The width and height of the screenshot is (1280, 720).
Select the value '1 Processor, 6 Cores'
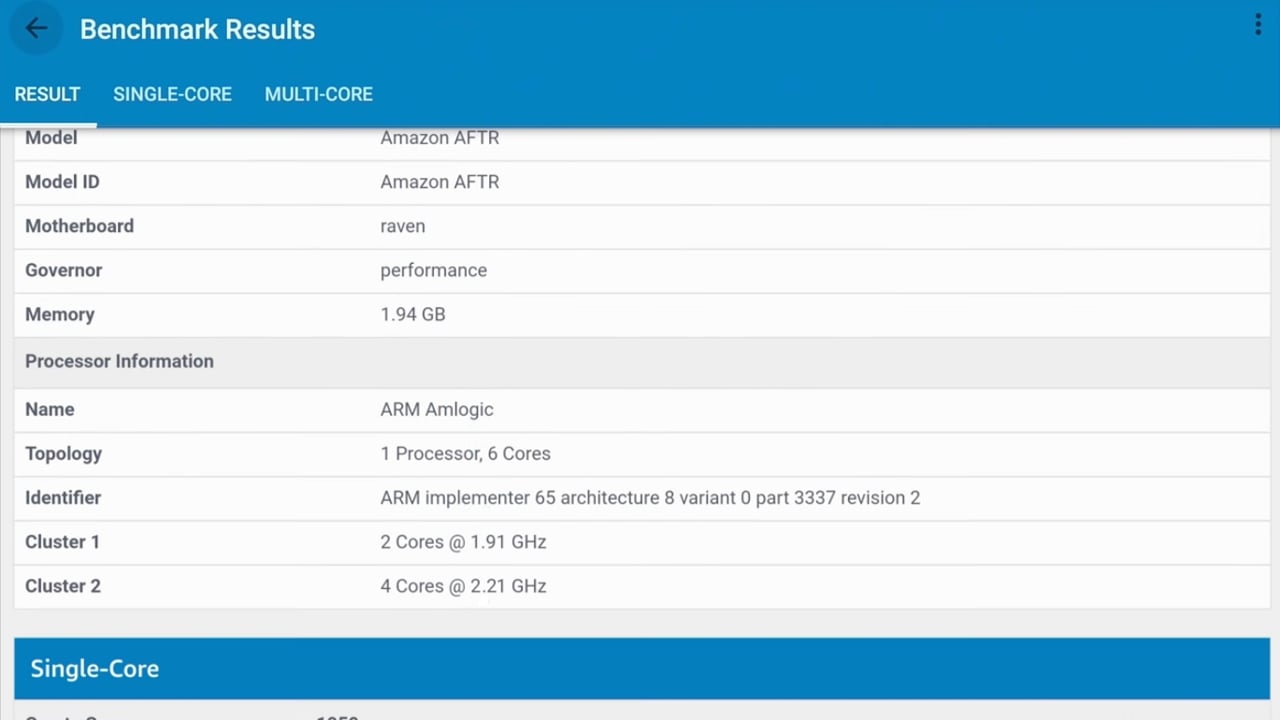(466, 453)
